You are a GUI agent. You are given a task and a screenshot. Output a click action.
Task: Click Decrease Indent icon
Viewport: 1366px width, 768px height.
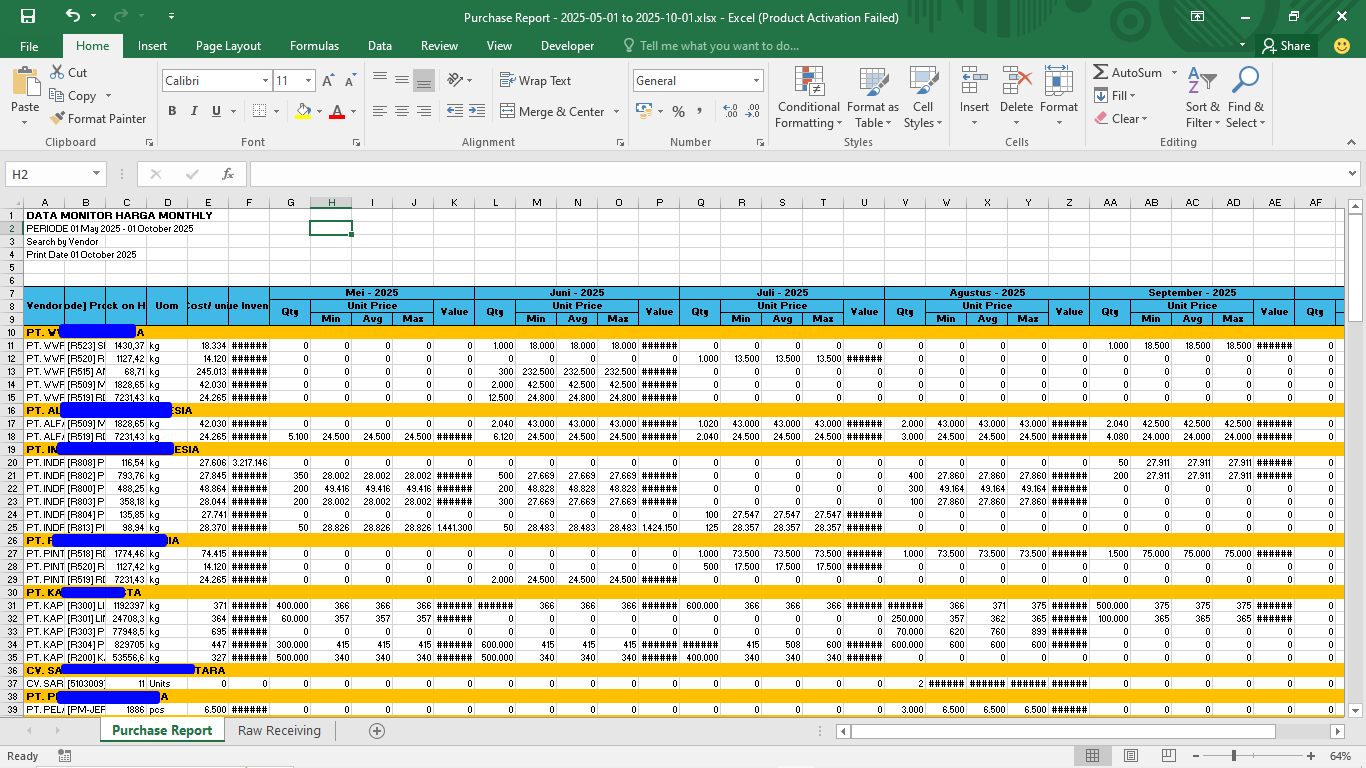[454, 111]
